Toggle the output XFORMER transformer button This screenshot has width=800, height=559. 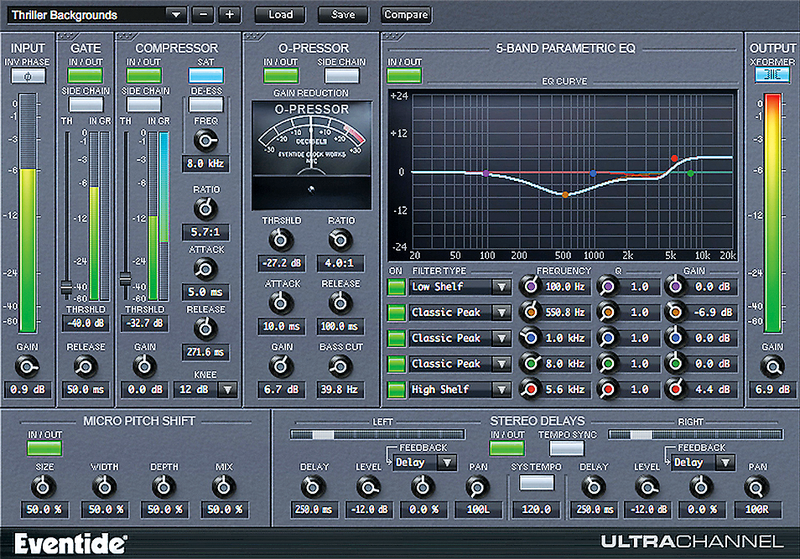pos(772,75)
